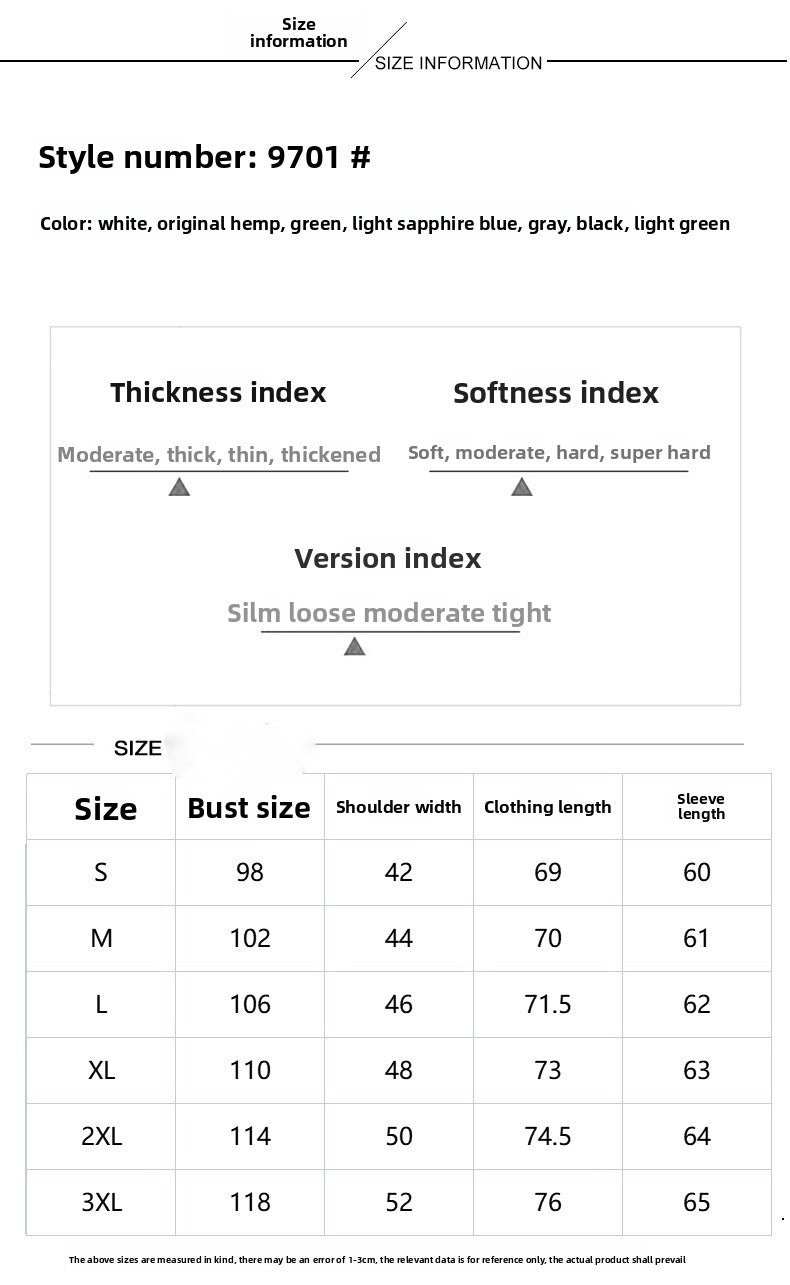Click the Style number 9701 heading
The height and width of the screenshot is (1285, 790).
(204, 157)
